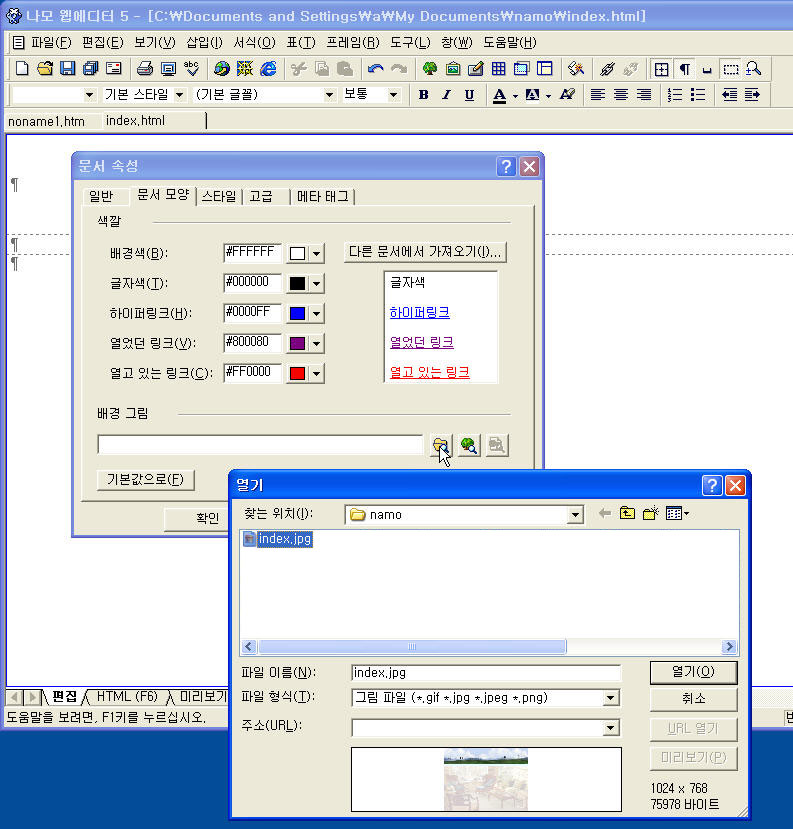Create new folder icon in Open dialog
This screenshot has height=829, width=793.
pyautogui.click(x=651, y=513)
